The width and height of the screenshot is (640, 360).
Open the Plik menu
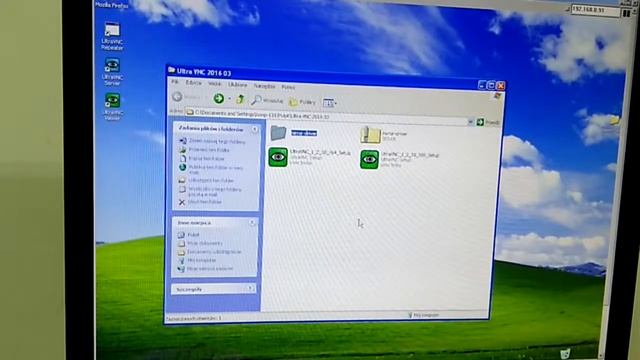point(175,82)
